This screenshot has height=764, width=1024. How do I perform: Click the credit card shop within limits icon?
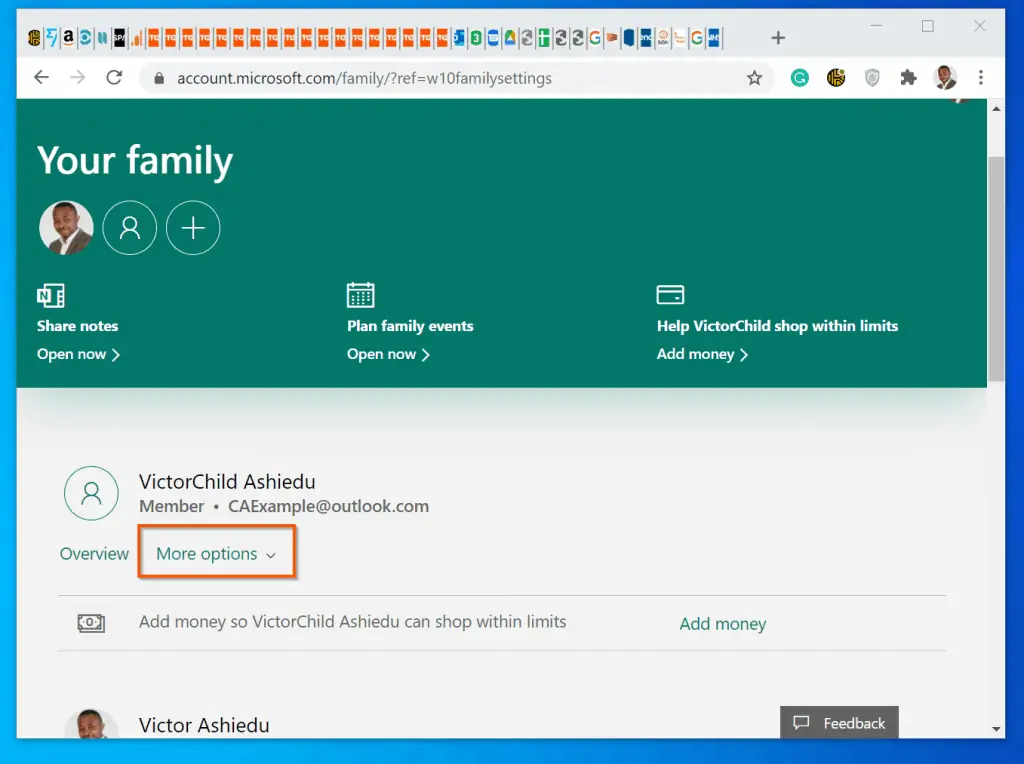[670, 295]
